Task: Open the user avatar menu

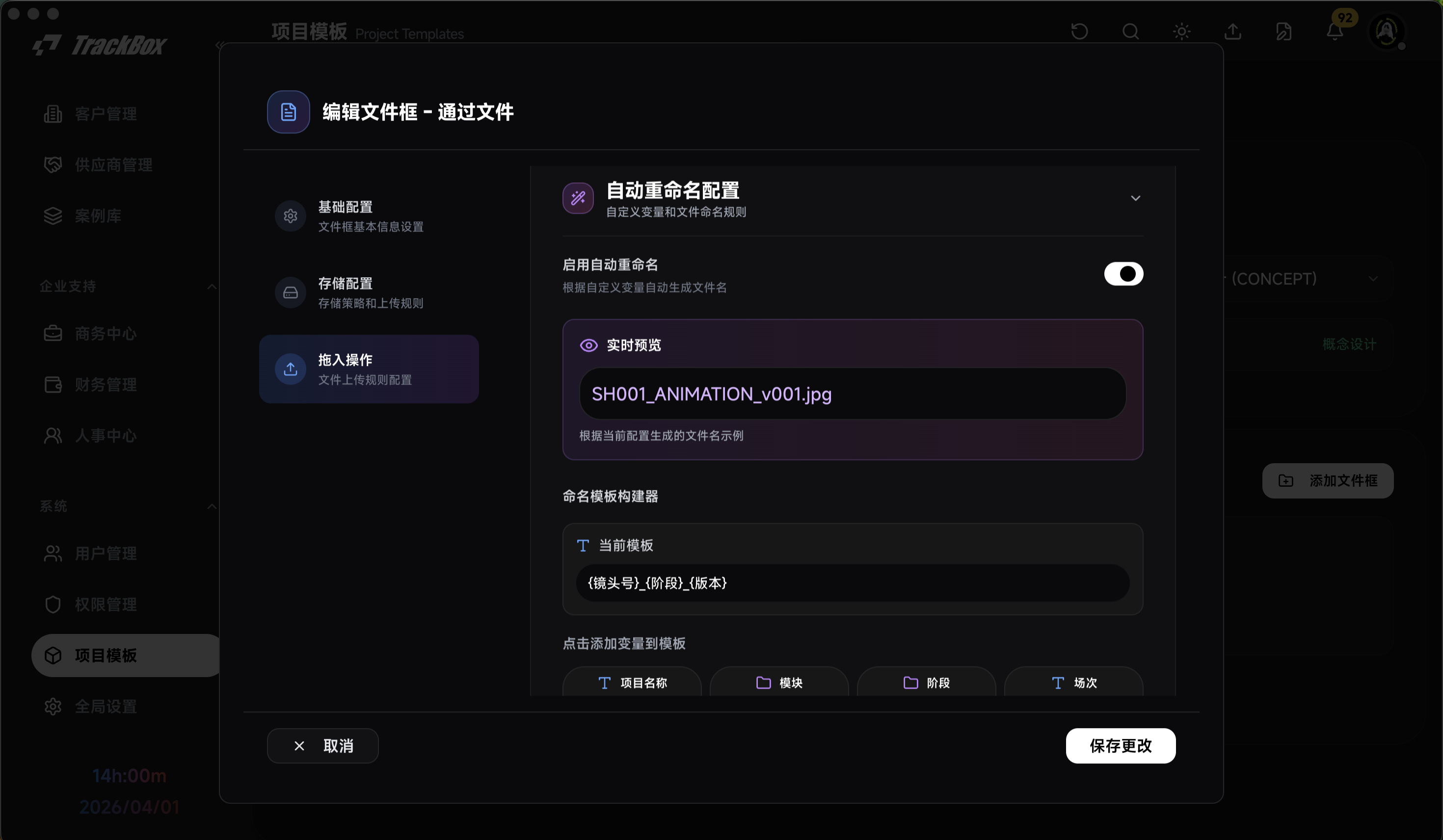Action: coord(1386,31)
